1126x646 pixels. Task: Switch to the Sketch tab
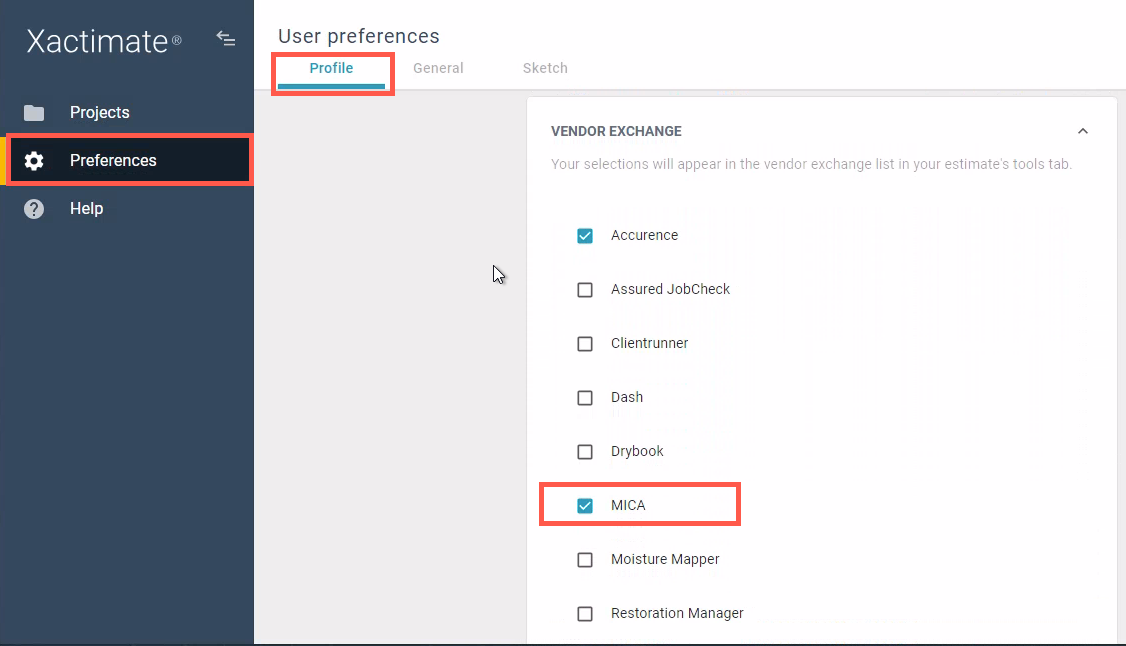[x=545, y=68]
